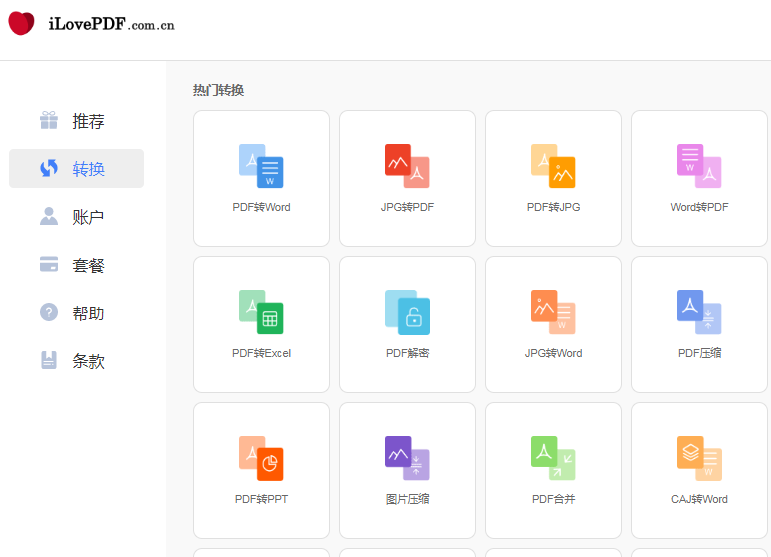Viewport: 771px width, 557px height.
Task: Select the PDF合并 label
Action: [553, 499]
